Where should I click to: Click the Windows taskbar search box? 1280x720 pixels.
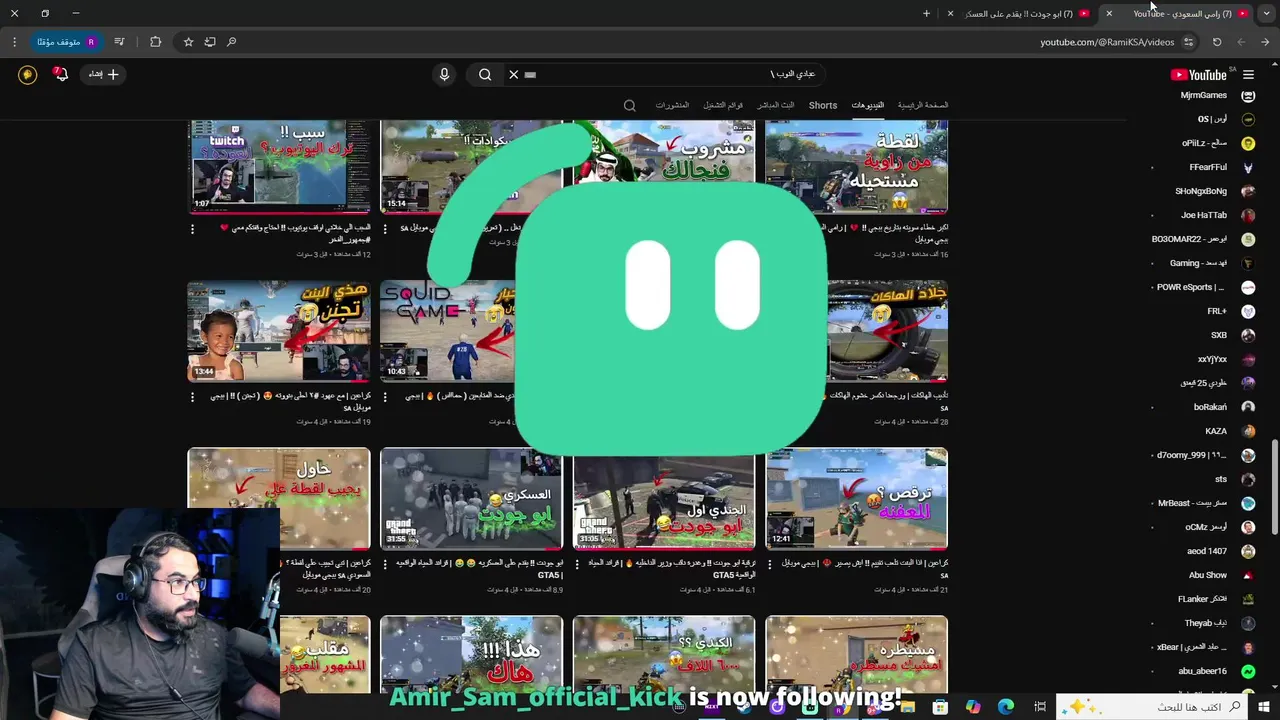pyautogui.click(x=1150, y=707)
